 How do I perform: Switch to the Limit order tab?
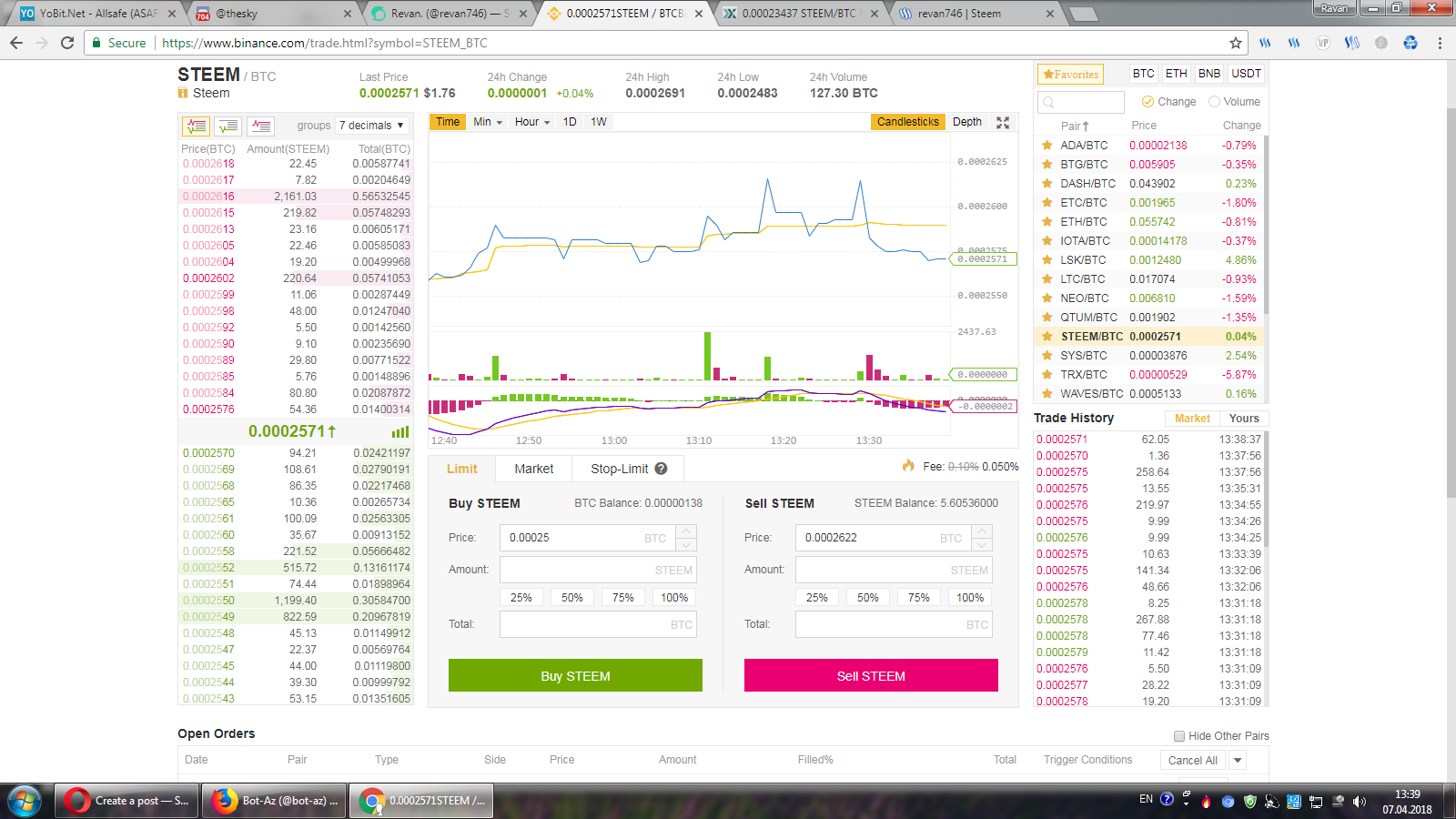pos(461,469)
